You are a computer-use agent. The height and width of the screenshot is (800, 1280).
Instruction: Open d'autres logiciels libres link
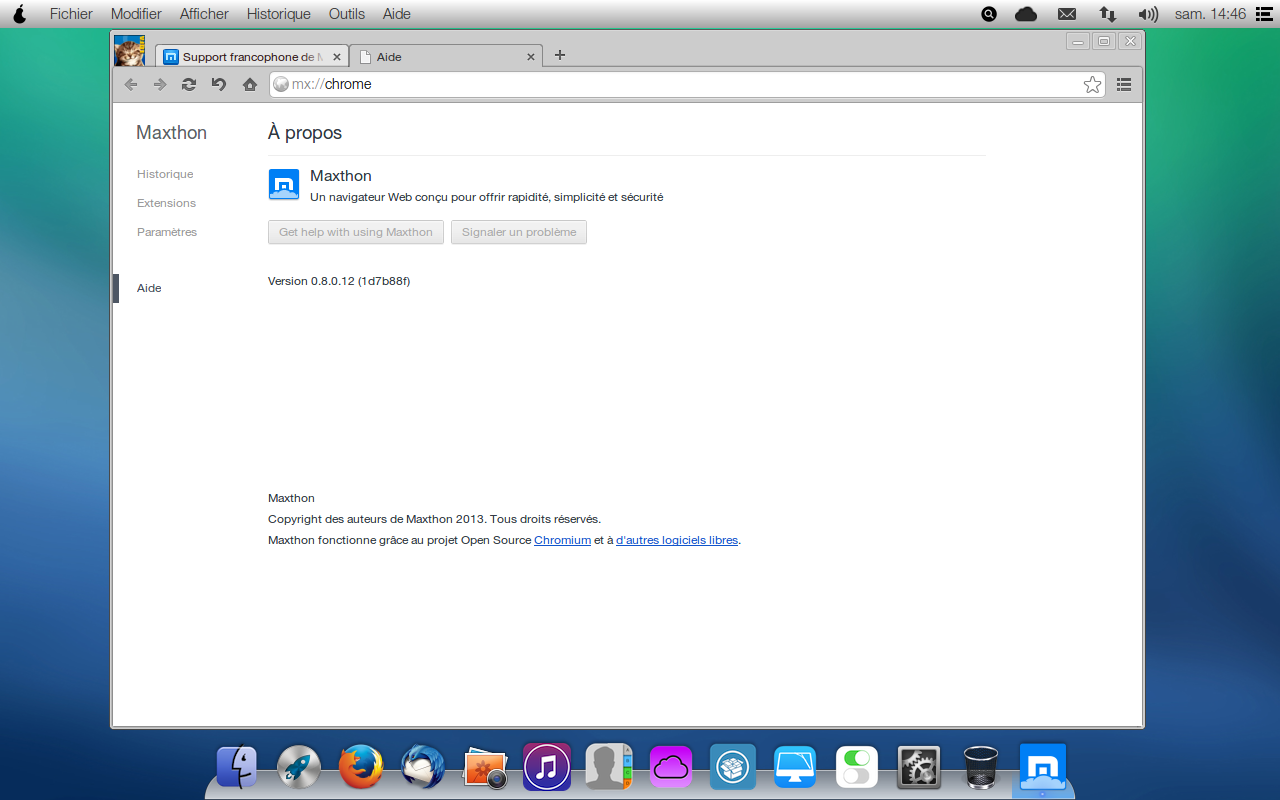[677, 540]
